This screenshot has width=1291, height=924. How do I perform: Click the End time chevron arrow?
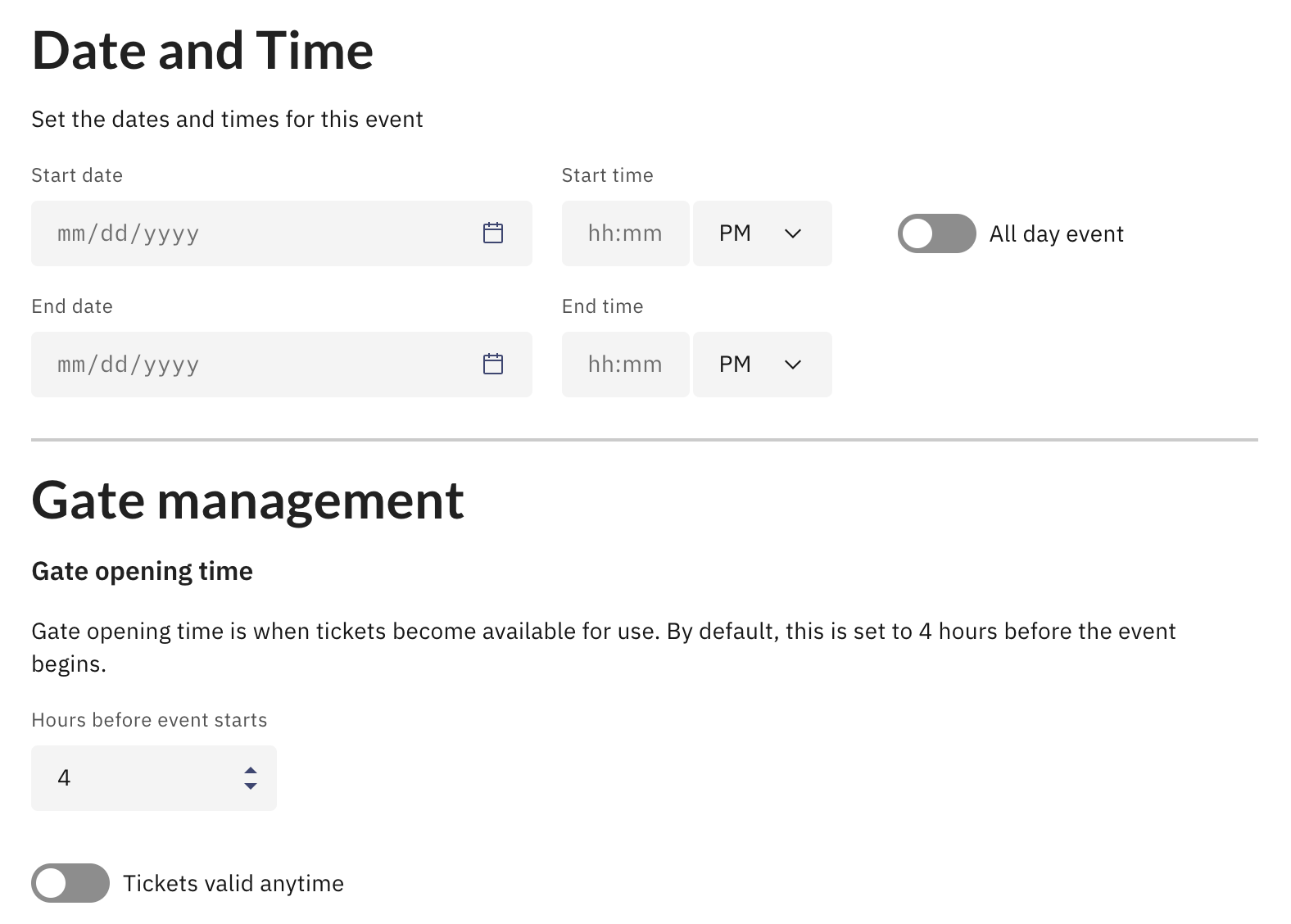click(x=792, y=365)
